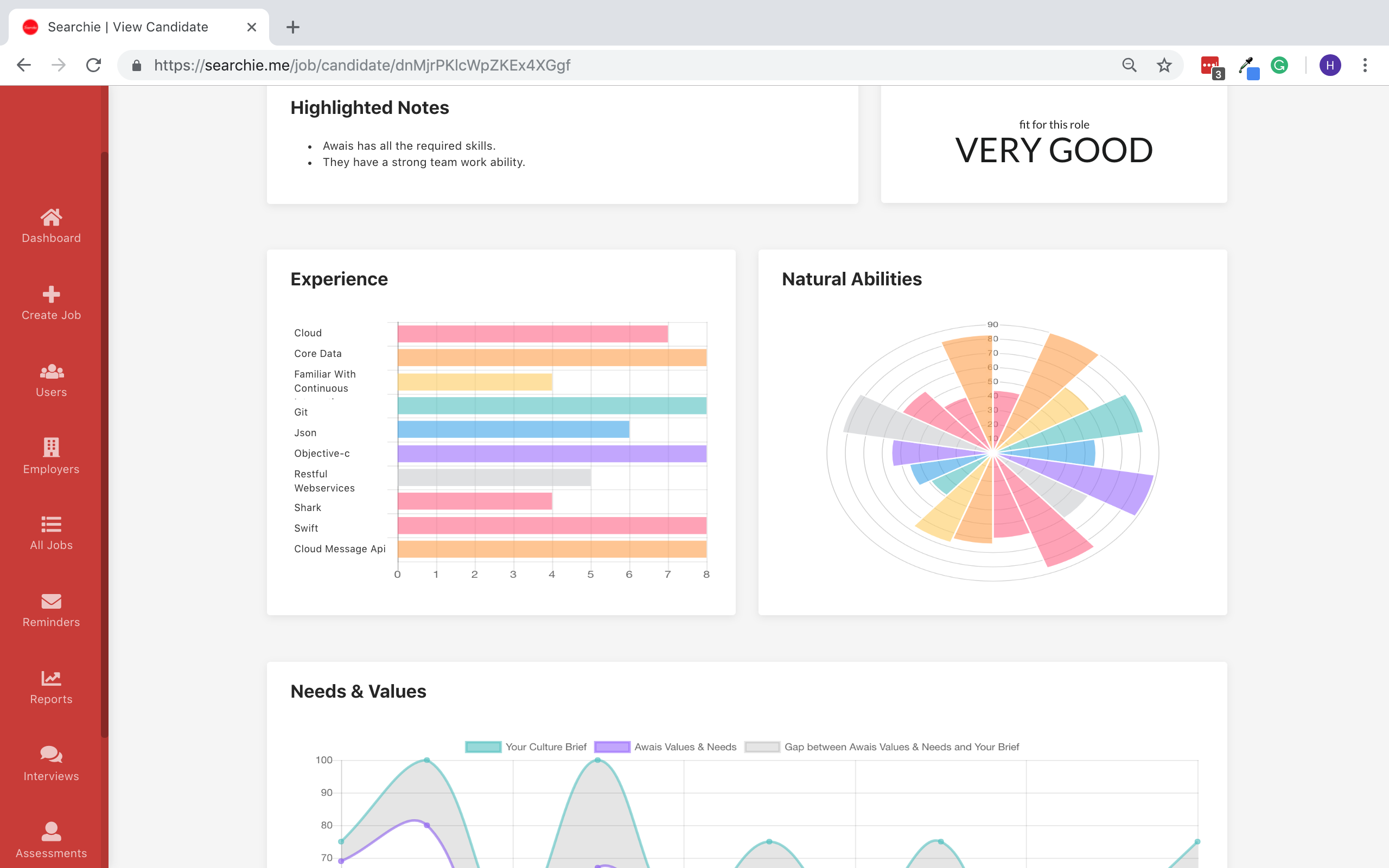Click the gray Restful Webservices bar
The height and width of the screenshot is (868, 1389).
[494, 477]
